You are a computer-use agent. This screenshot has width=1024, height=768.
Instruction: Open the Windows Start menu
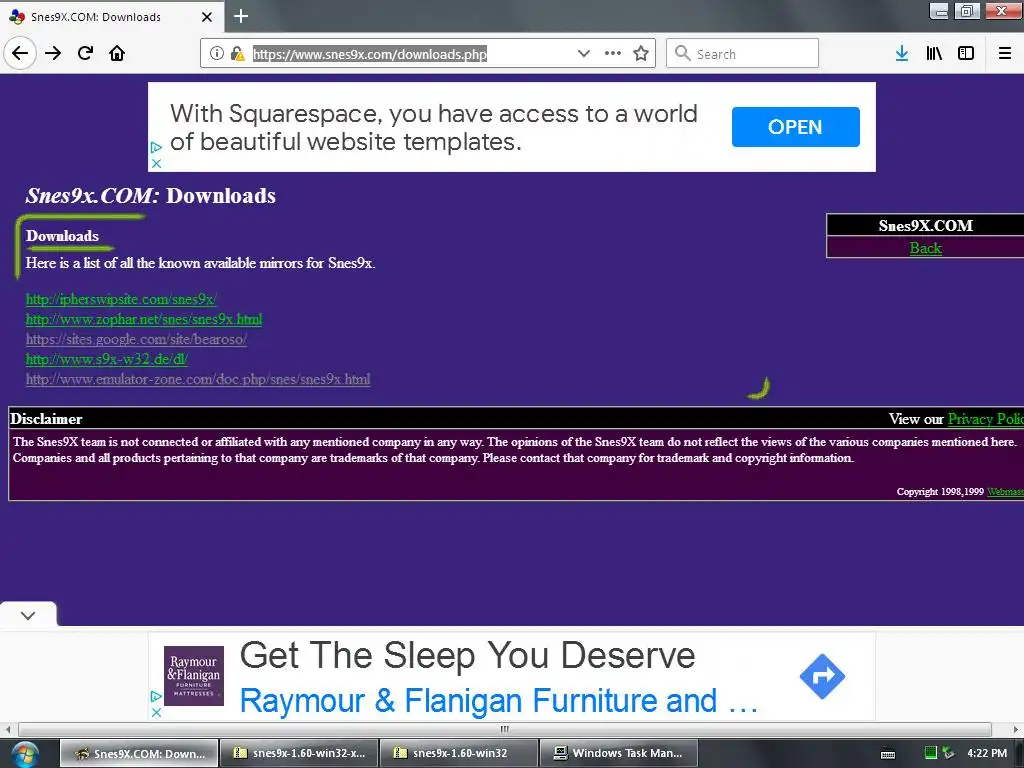pyautogui.click(x=25, y=754)
